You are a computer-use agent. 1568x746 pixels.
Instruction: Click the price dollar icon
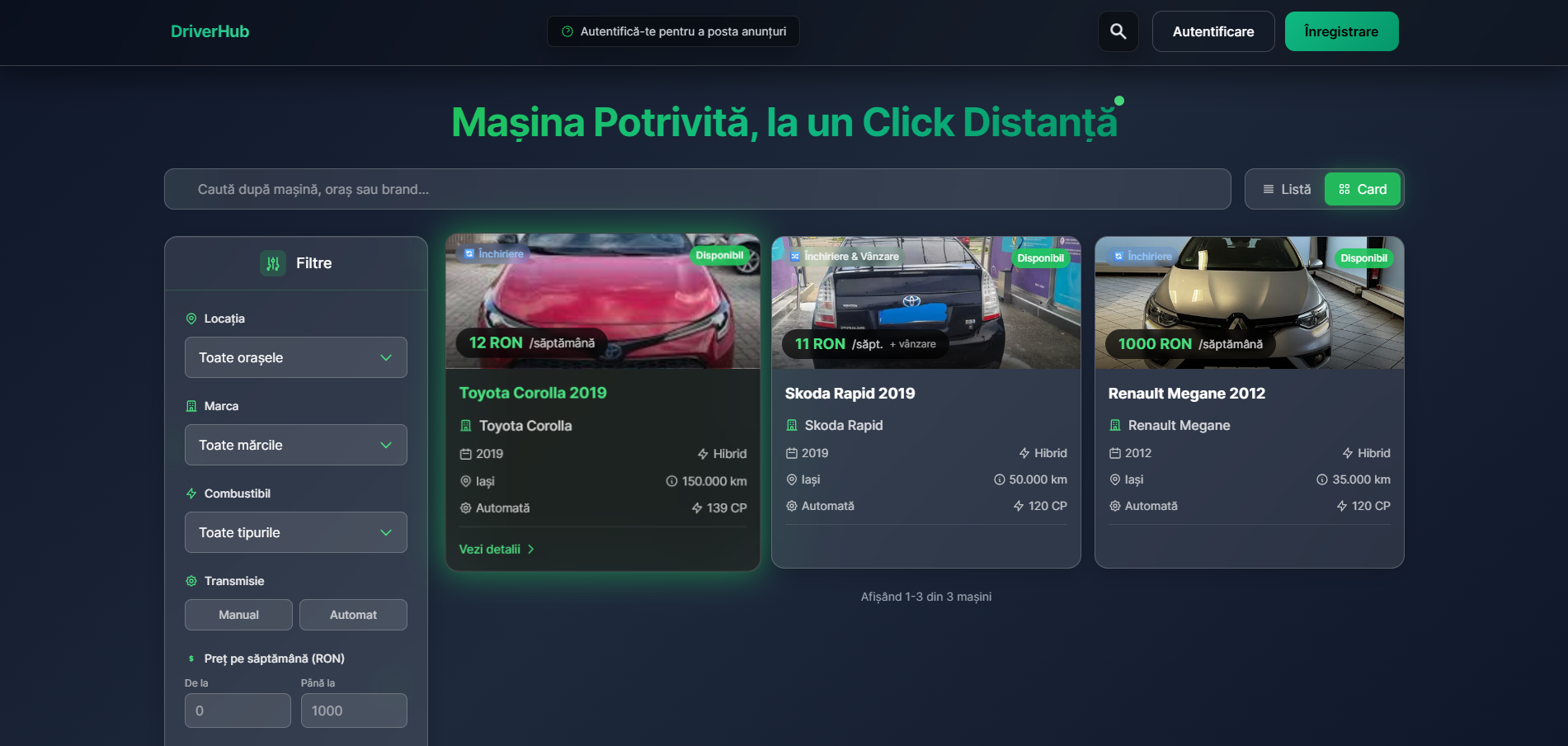tap(191, 659)
